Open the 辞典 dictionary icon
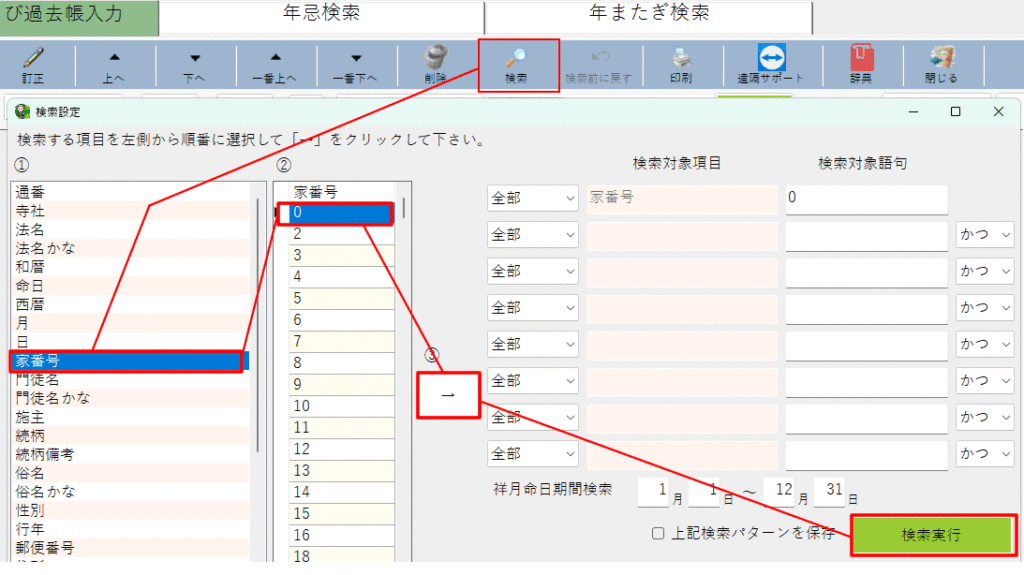Screen dimensions: 1024x575 click(861, 60)
